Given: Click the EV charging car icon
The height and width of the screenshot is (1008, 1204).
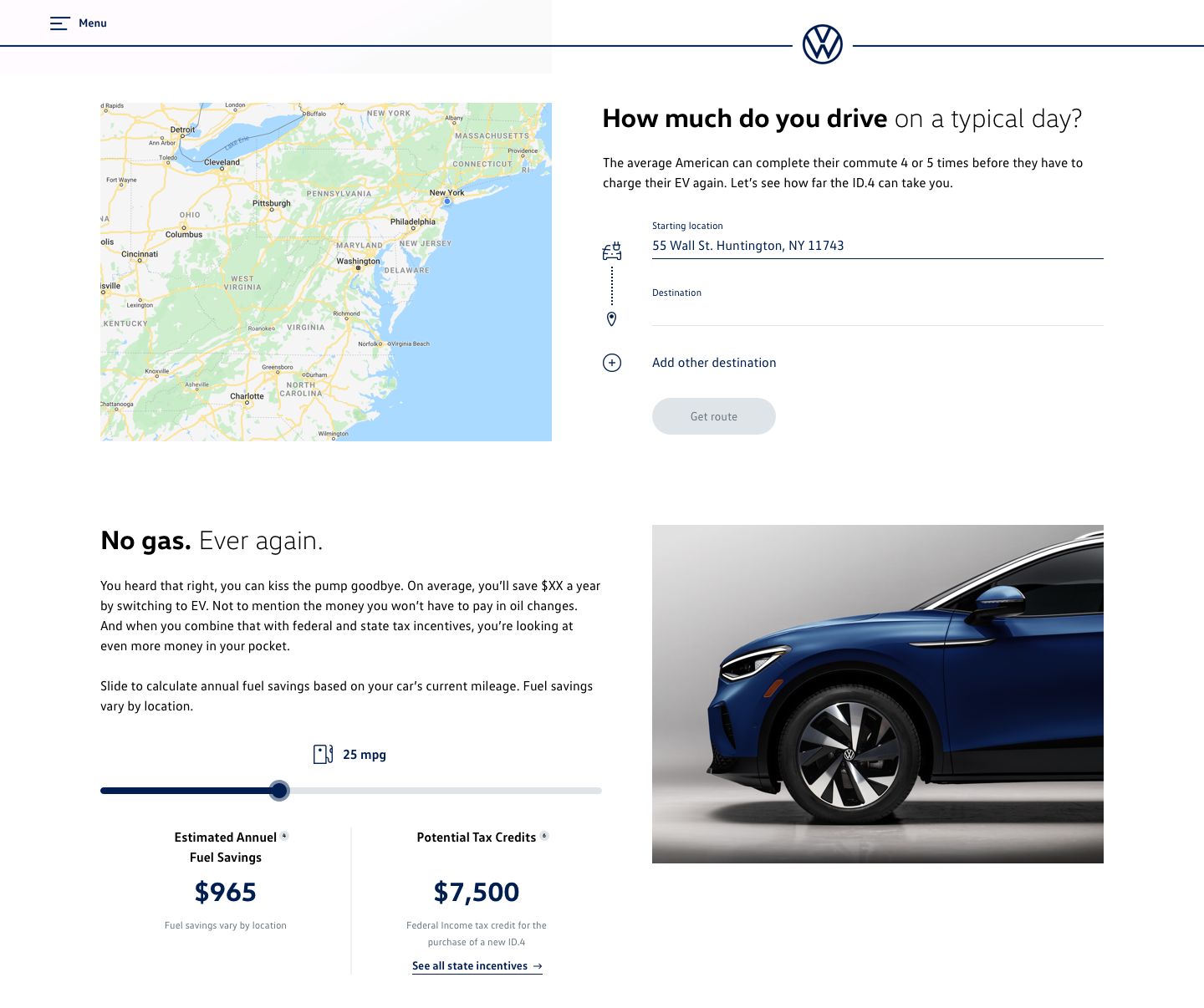Looking at the screenshot, I should point(612,251).
